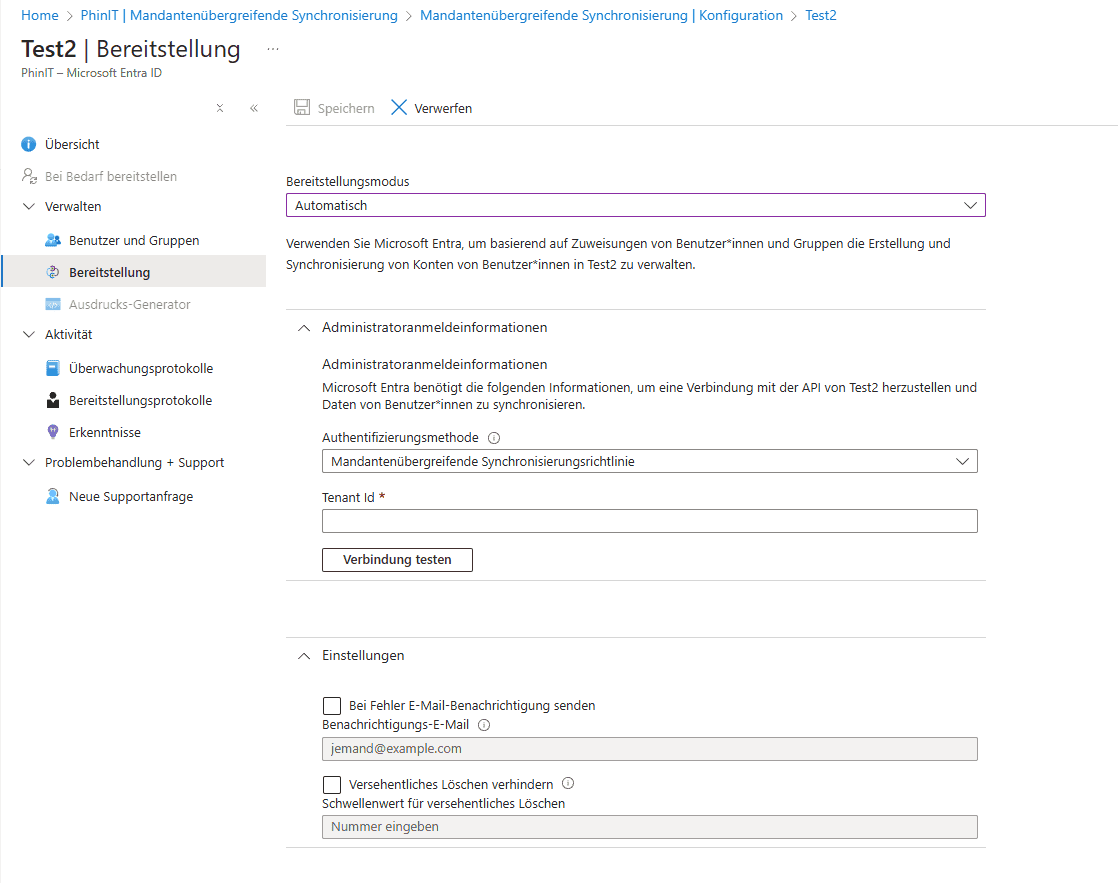This screenshot has height=883, width=1118.
Task: Enable Bei Fehler E-Mail-Benachrichtigung senden checkbox
Action: point(332,706)
